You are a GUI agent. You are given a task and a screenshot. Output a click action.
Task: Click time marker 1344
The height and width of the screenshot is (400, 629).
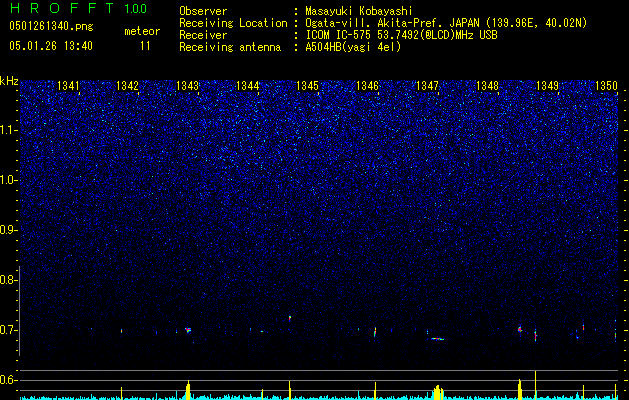pos(248,86)
